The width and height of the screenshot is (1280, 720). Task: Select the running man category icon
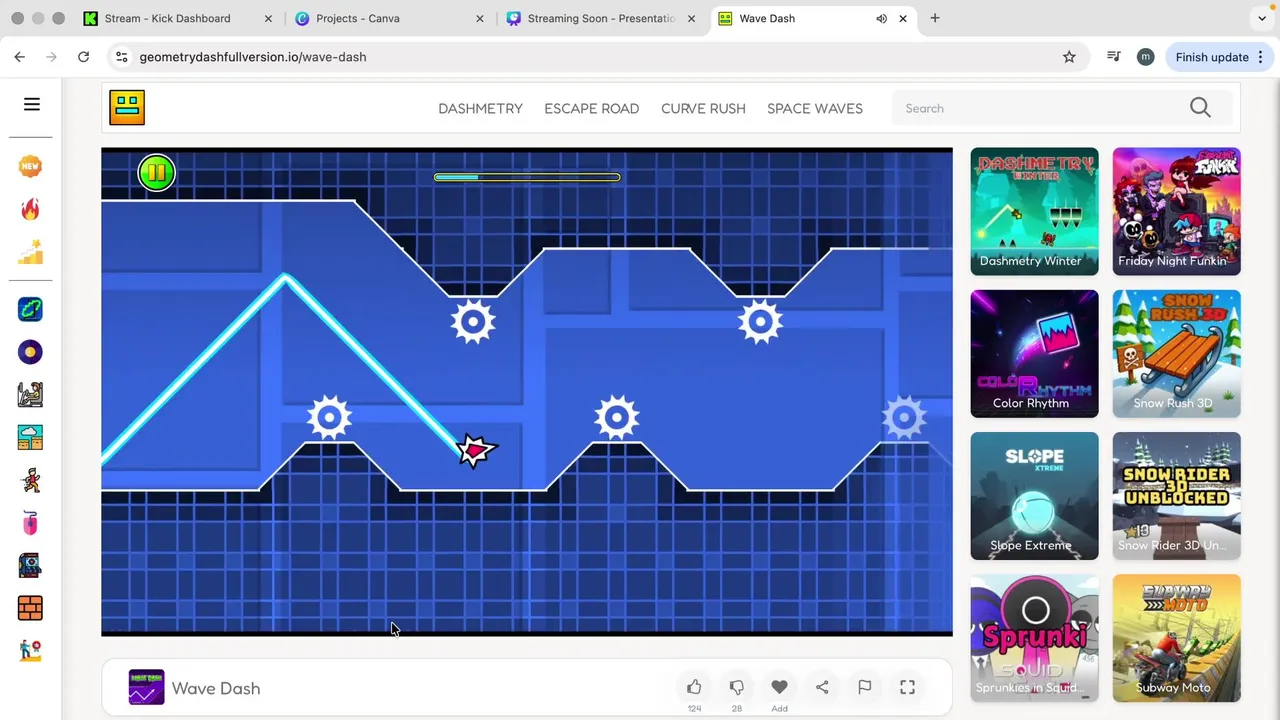click(x=30, y=480)
